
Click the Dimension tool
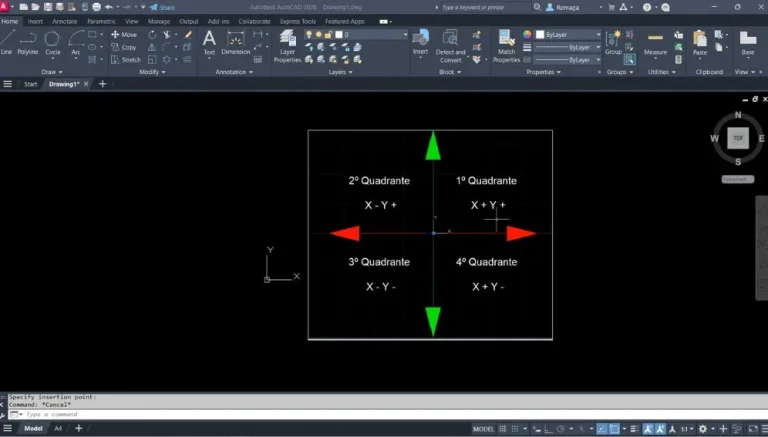click(x=236, y=42)
